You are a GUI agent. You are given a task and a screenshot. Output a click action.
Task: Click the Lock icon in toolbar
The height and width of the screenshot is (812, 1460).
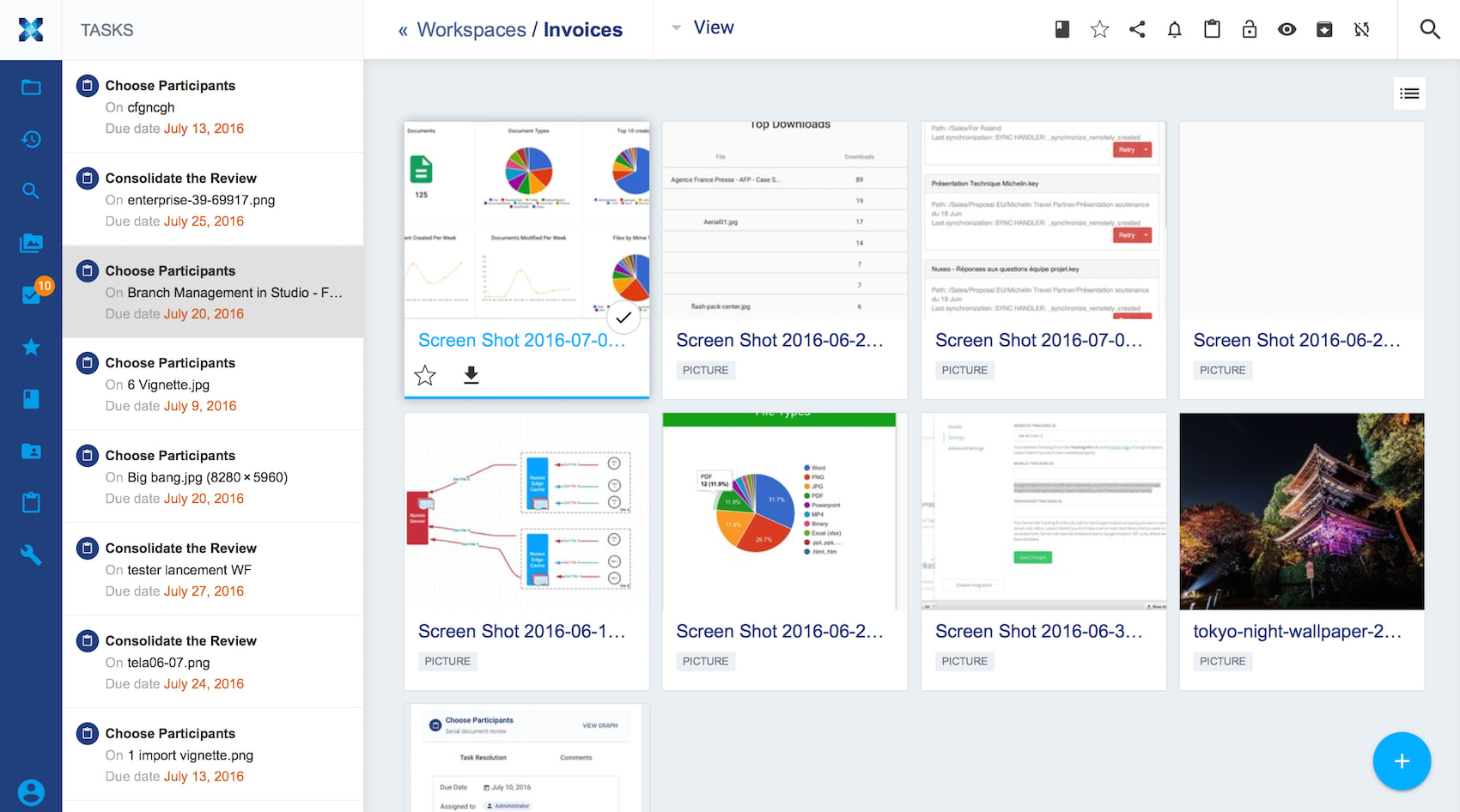1250,29
